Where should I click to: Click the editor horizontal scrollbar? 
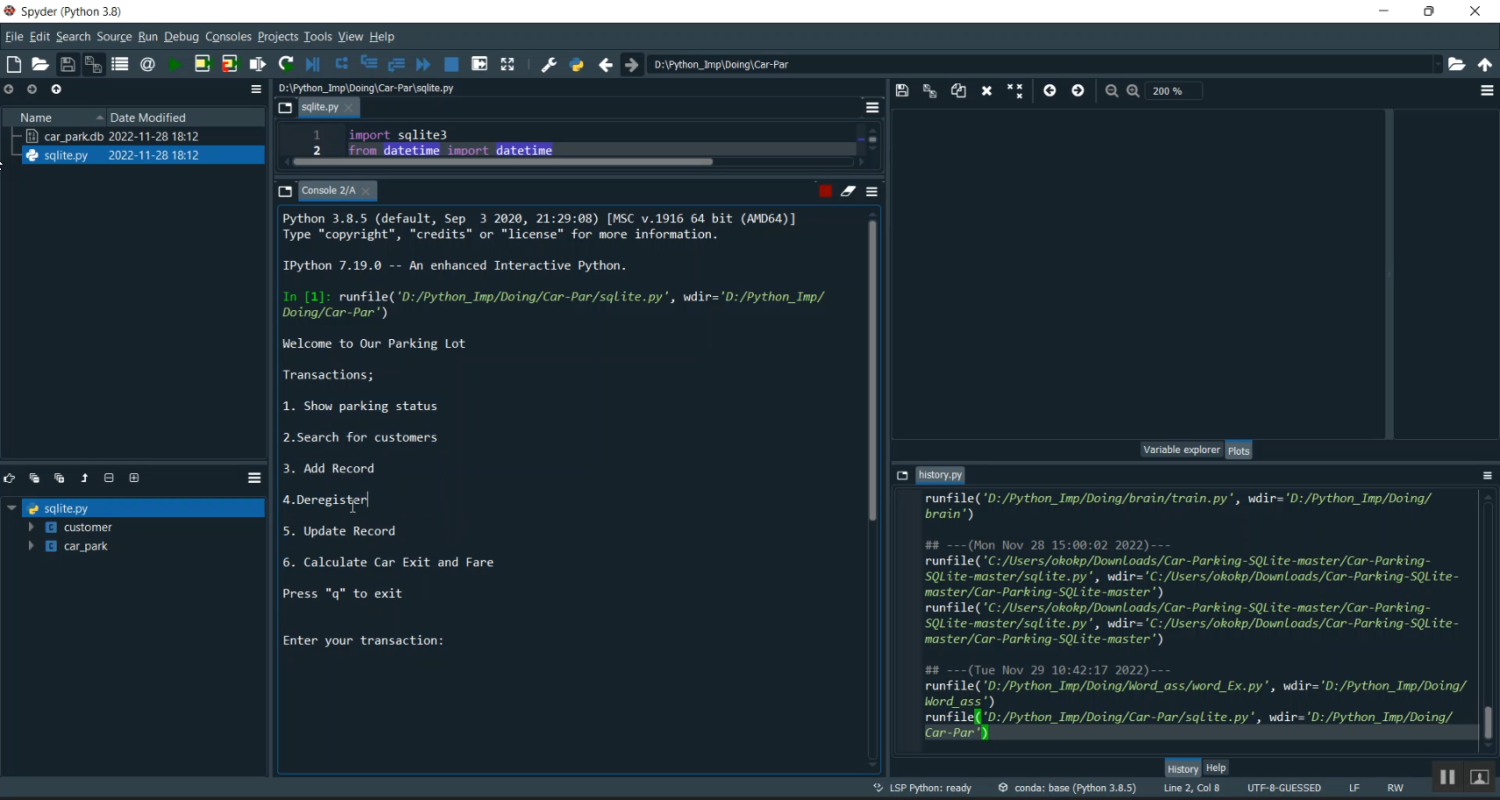500,161
